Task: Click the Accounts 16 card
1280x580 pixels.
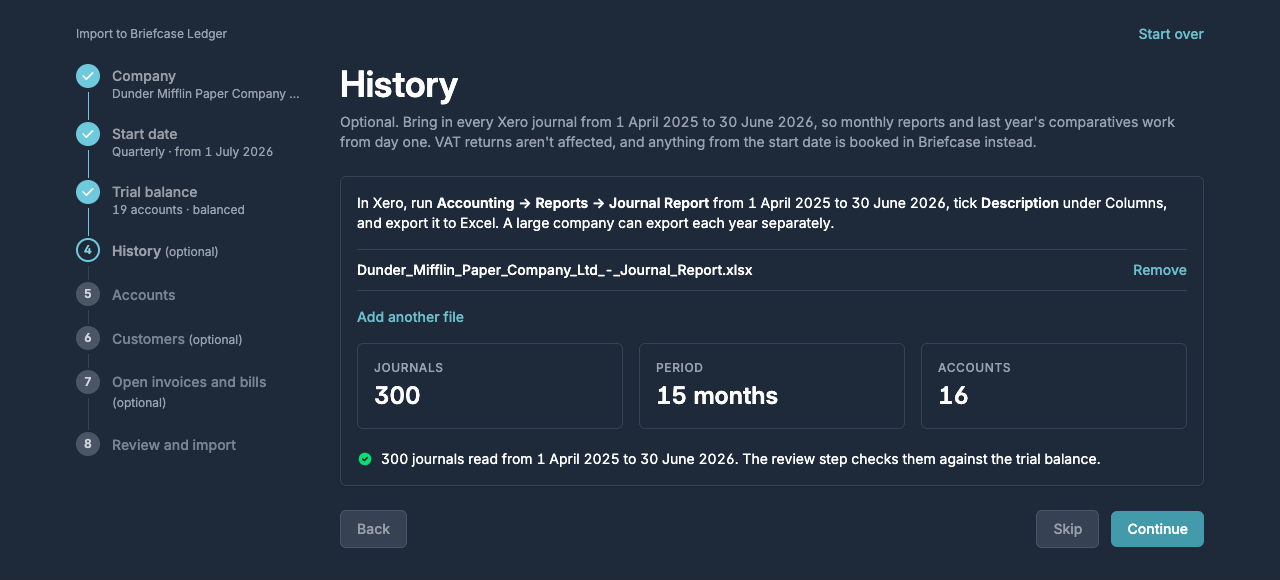Action: 1054,386
